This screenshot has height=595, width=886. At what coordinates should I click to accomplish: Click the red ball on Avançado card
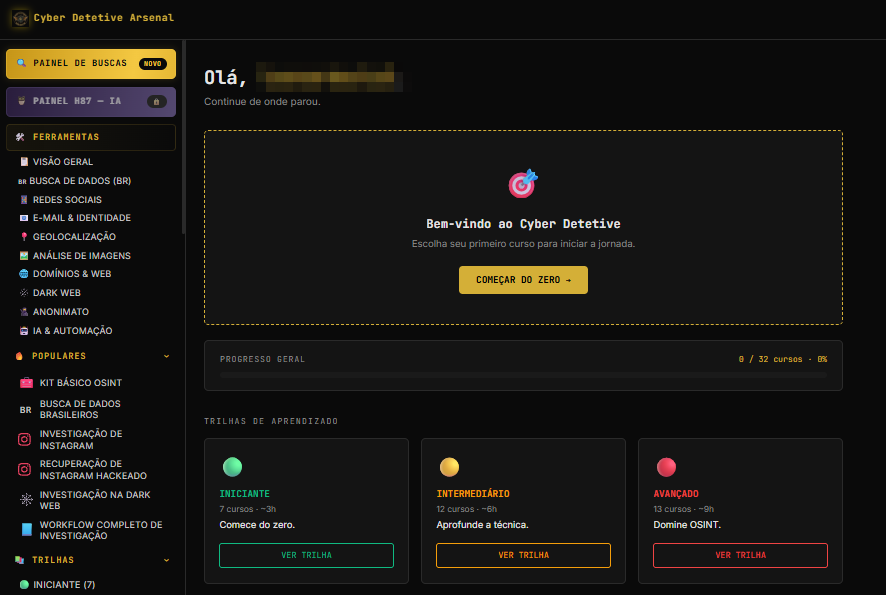pos(666,467)
